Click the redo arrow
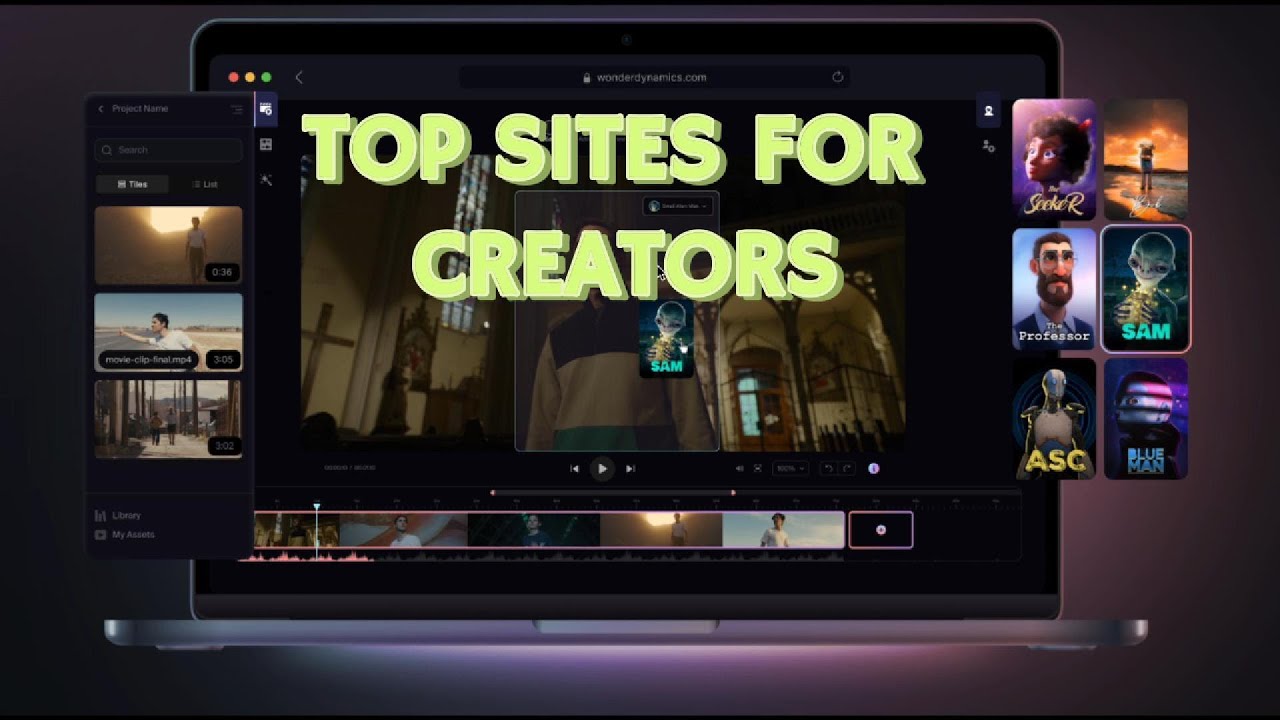1280x720 pixels. 847,468
